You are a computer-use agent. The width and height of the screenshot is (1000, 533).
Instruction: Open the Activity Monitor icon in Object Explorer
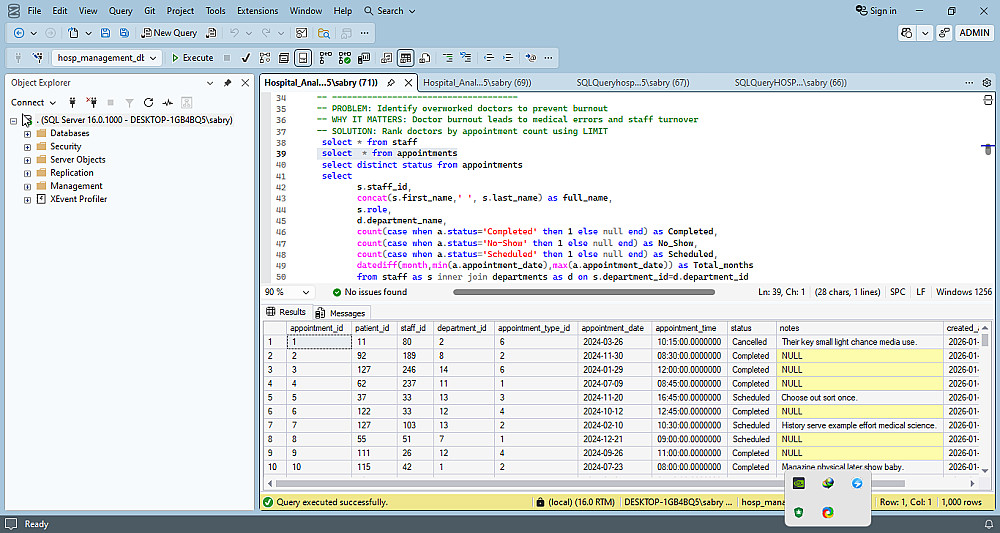pos(168,102)
